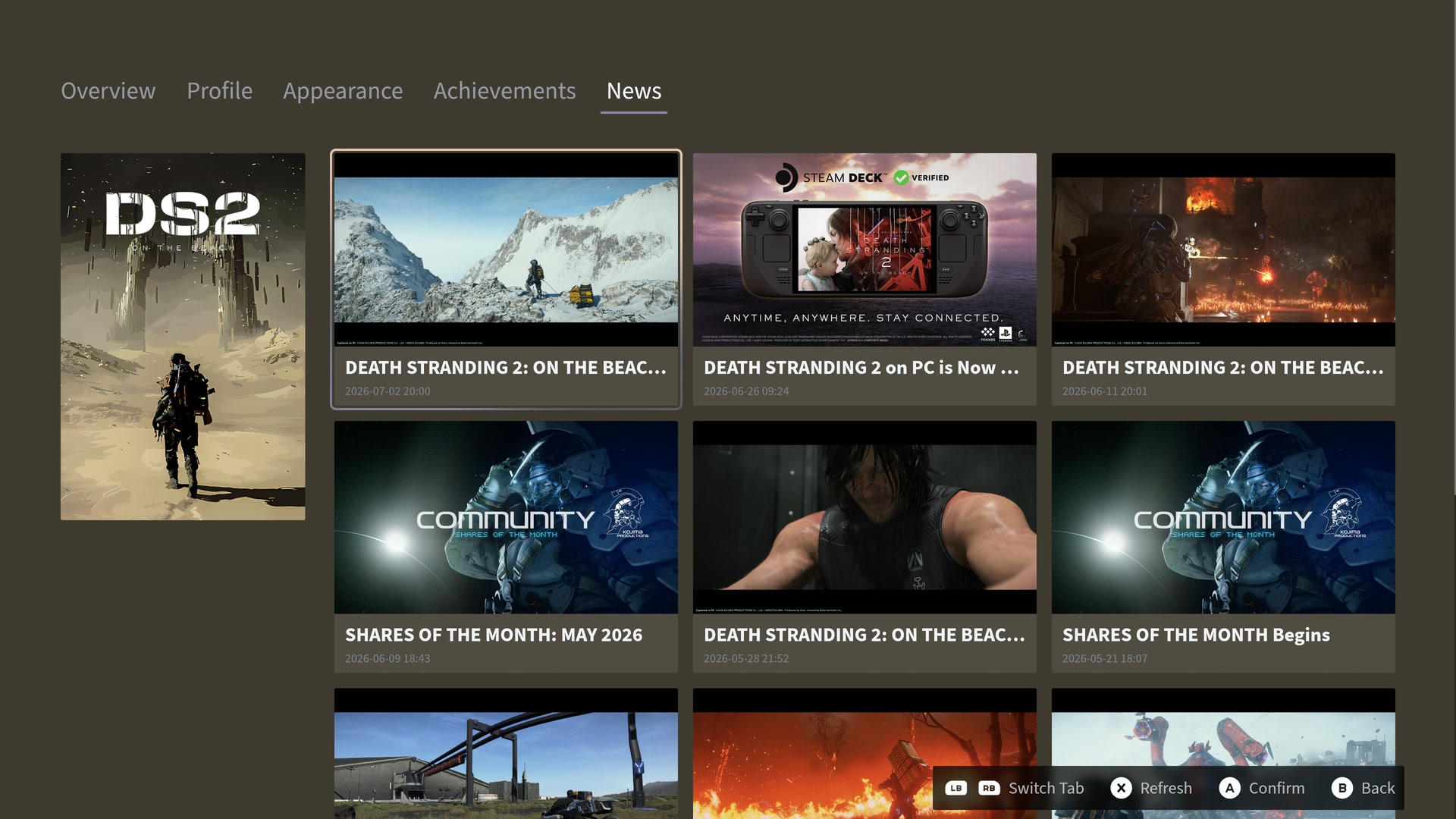Screen dimensions: 1456x819
Task: Open the monorail facility news thumbnail
Action: (506, 753)
